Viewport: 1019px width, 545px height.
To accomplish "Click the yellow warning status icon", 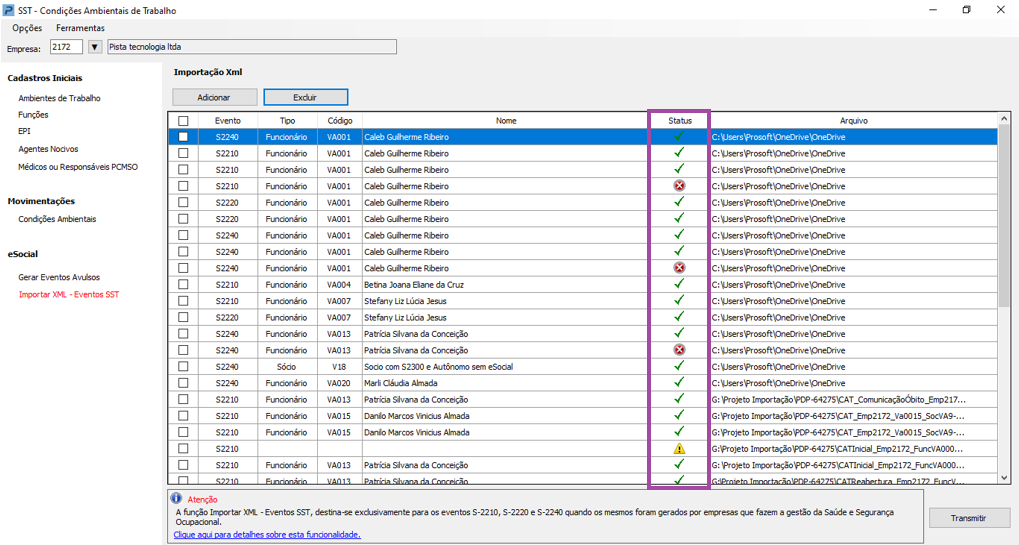I will coord(679,449).
